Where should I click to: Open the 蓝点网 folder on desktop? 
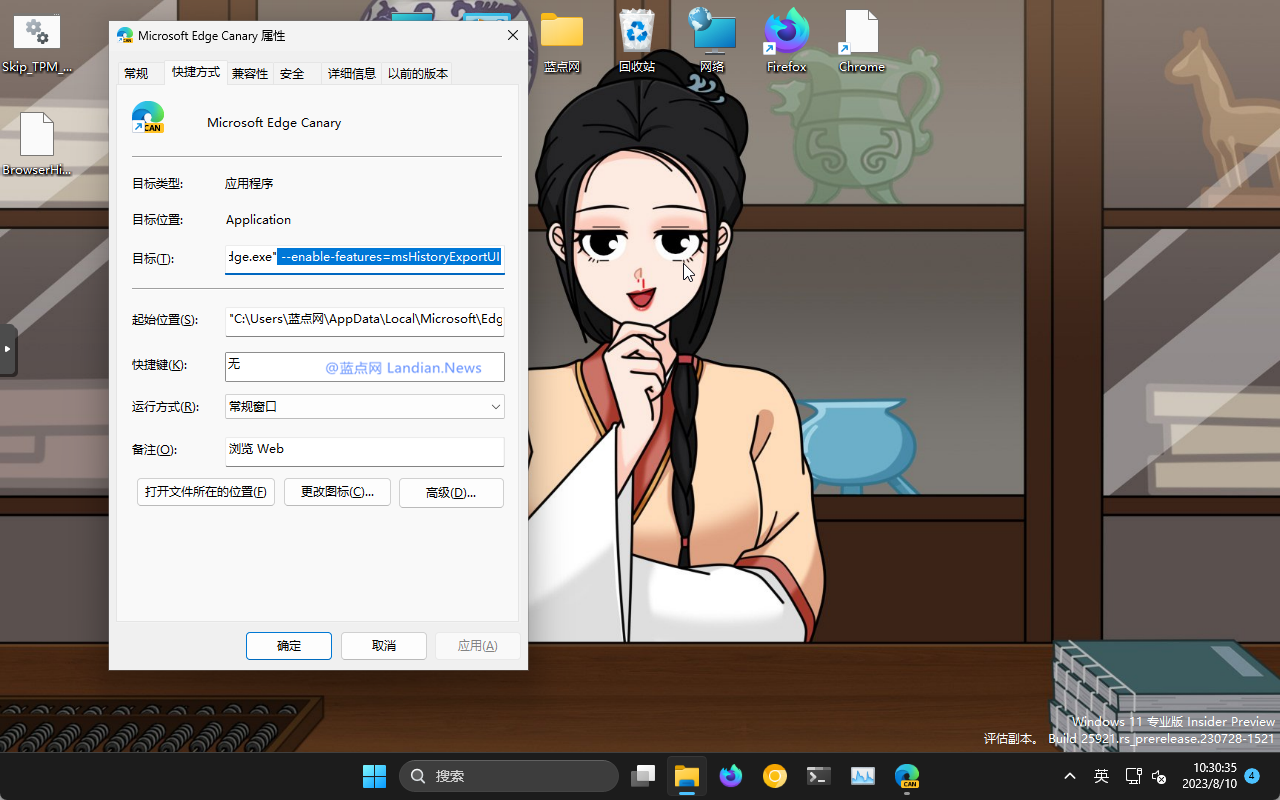[562, 44]
